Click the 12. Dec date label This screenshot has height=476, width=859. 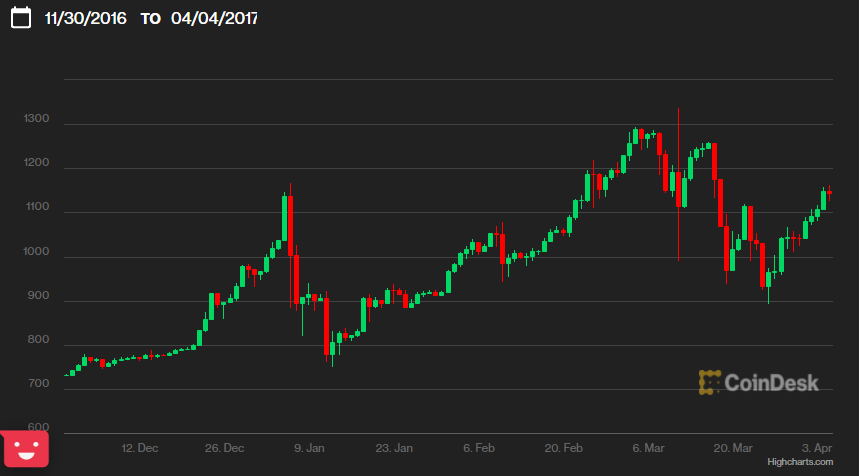[140, 448]
